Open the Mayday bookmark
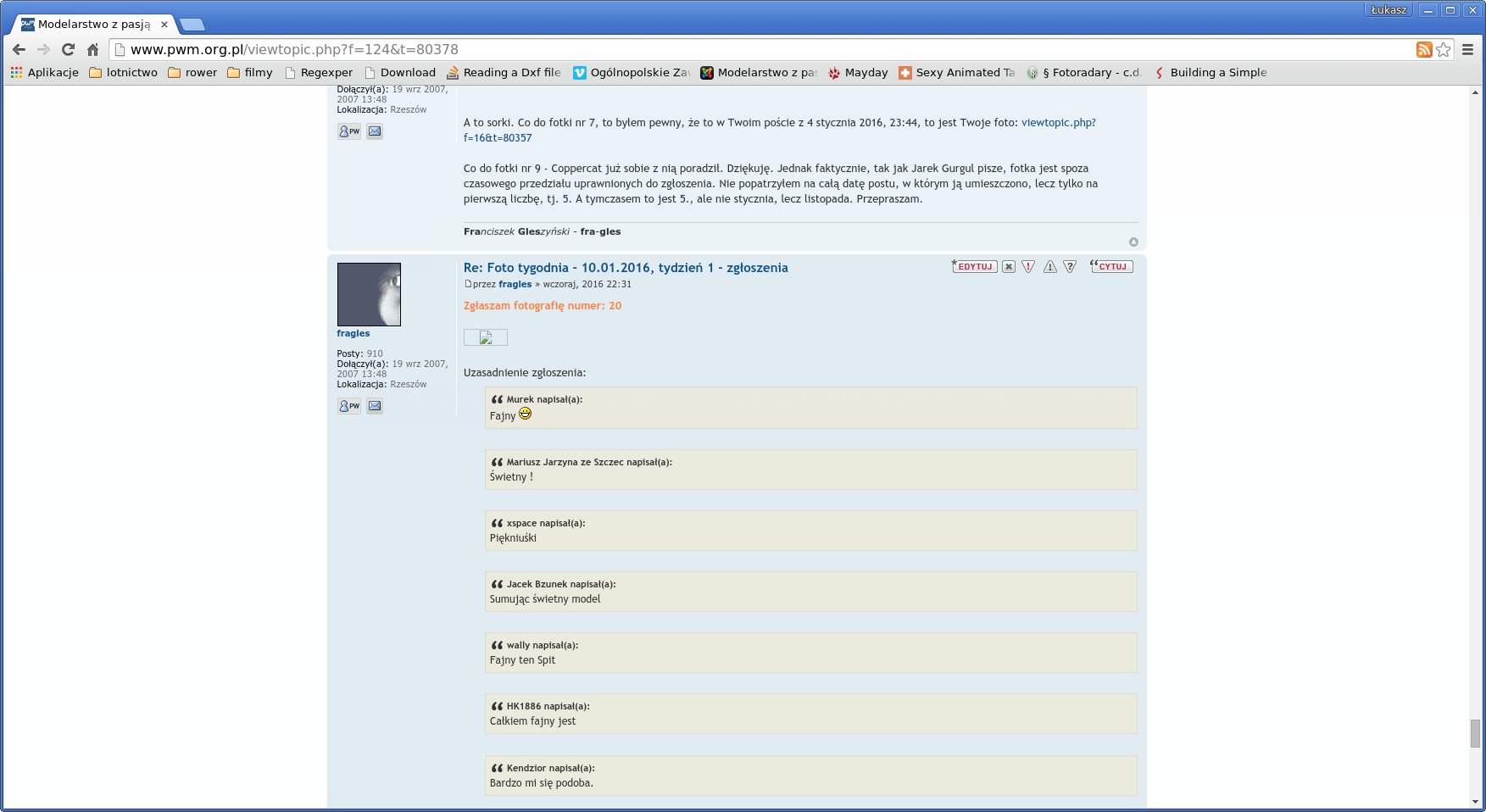The height and width of the screenshot is (812, 1486). pos(858,73)
